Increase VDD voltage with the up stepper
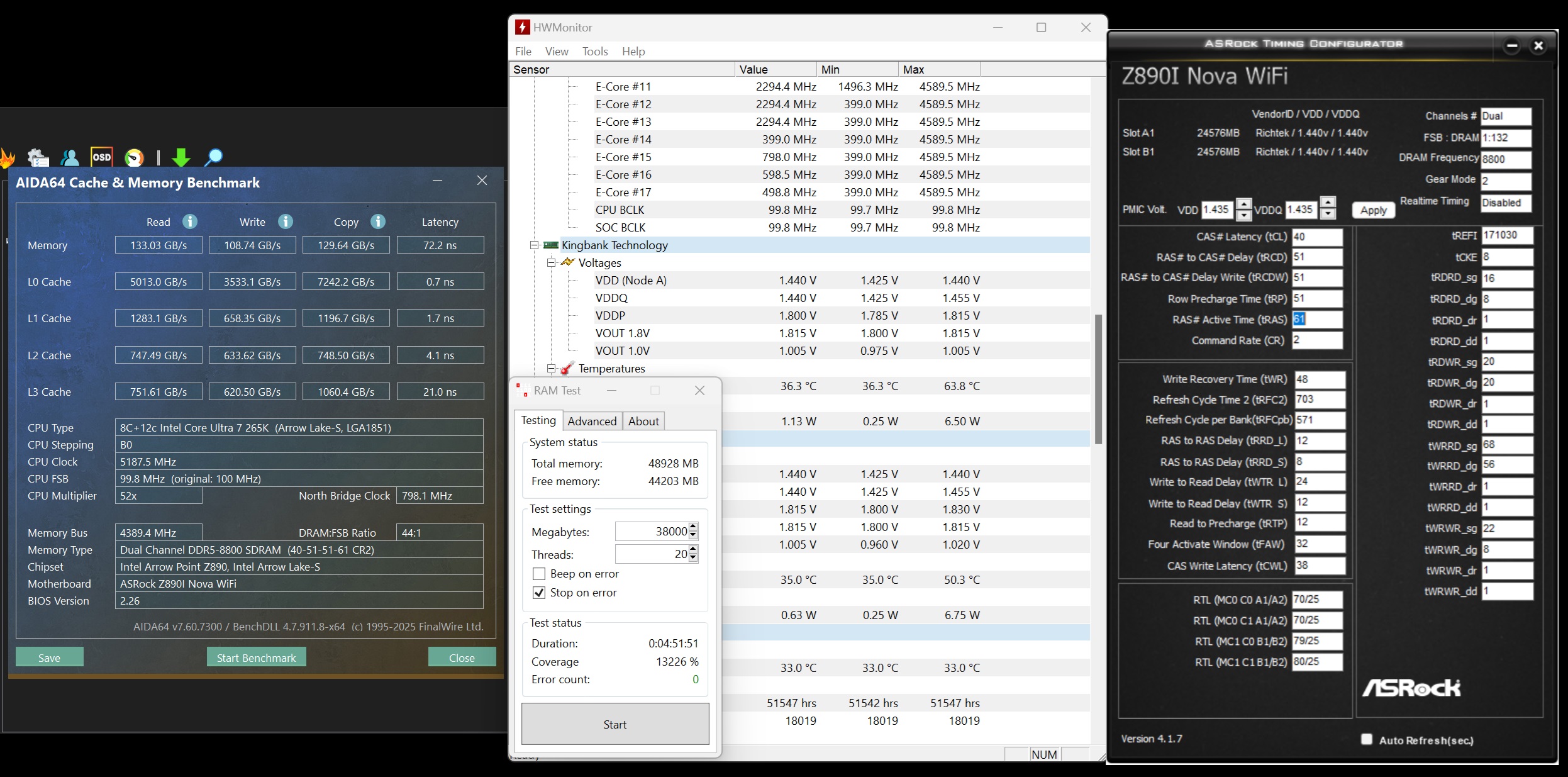1568x777 pixels. pos(1243,204)
